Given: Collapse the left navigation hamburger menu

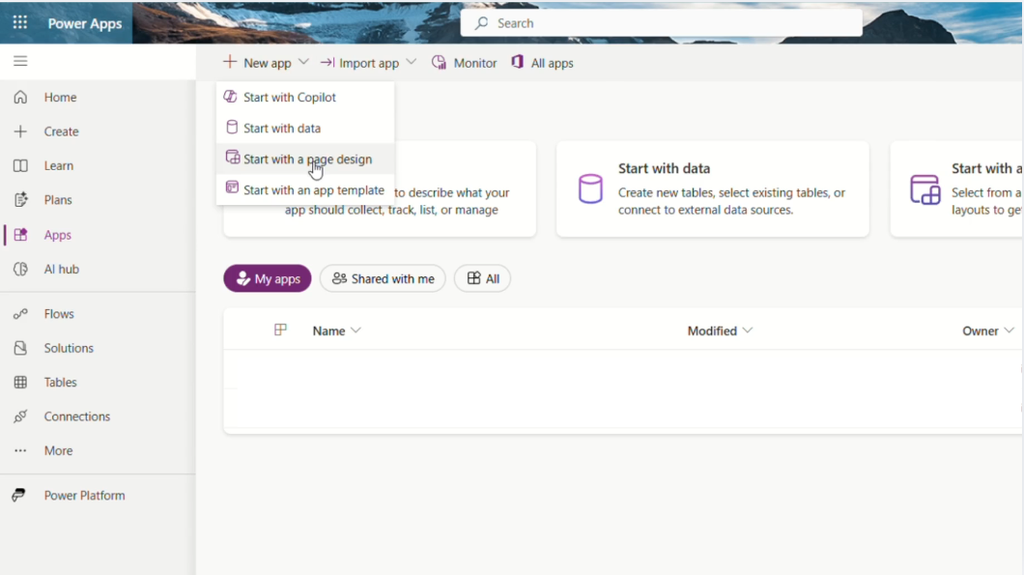Looking at the screenshot, I should click(20, 61).
